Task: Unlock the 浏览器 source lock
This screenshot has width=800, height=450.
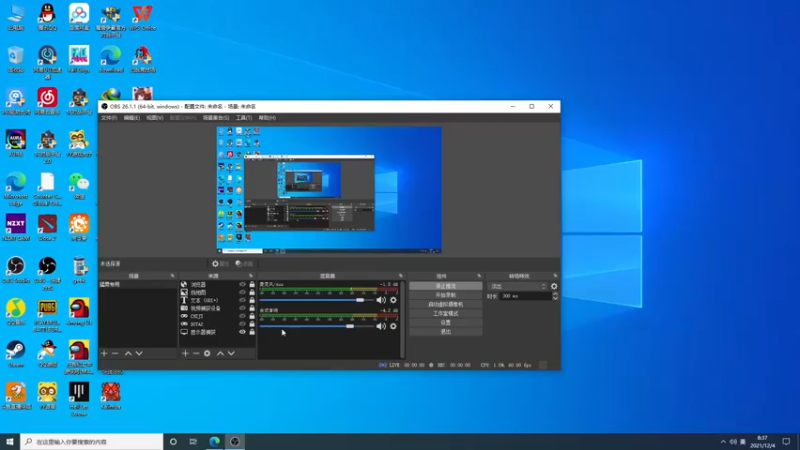Action: [x=252, y=285]
